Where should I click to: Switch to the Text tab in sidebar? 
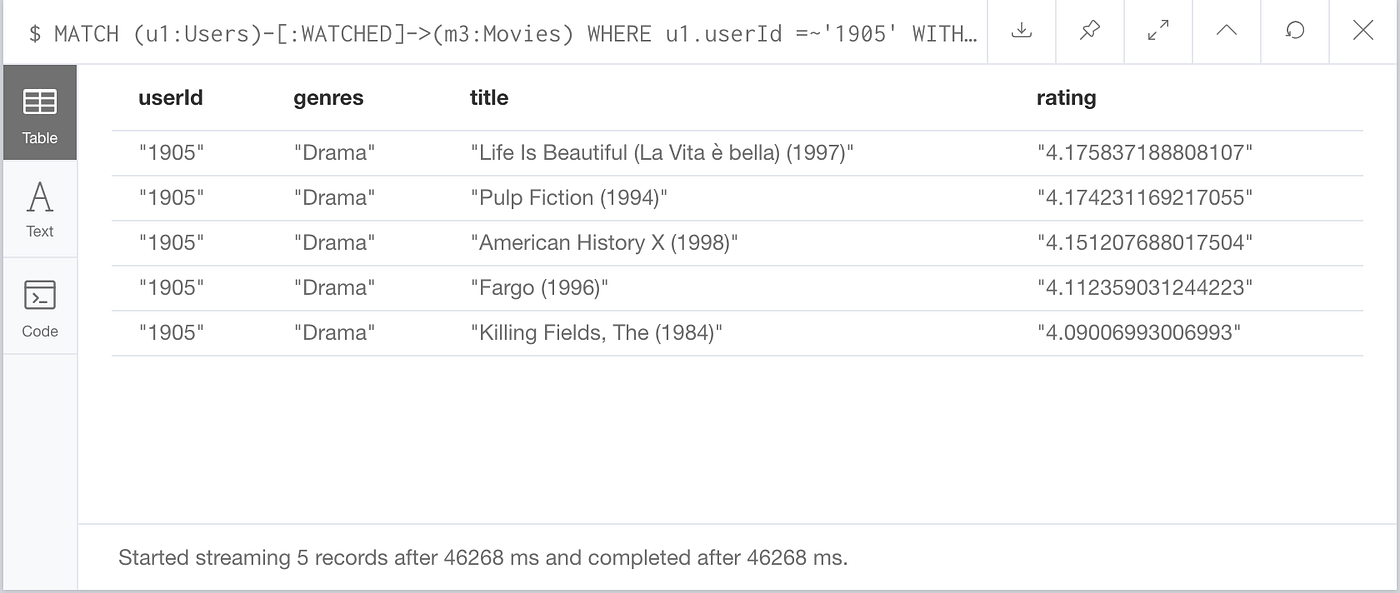[39, 208]
